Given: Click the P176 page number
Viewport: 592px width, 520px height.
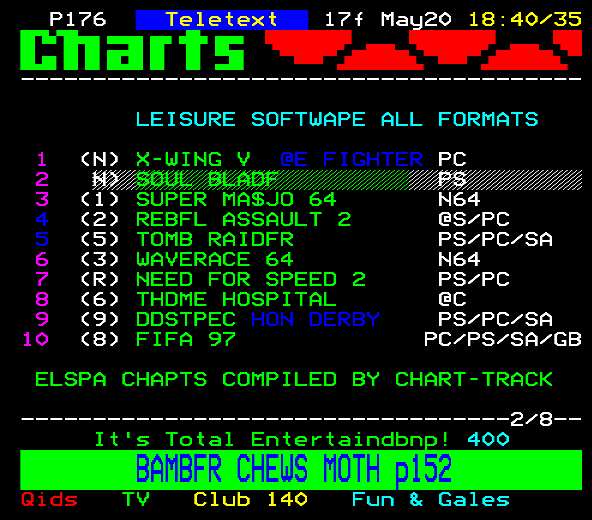Looking at the screenshot, I should (78, 20).
